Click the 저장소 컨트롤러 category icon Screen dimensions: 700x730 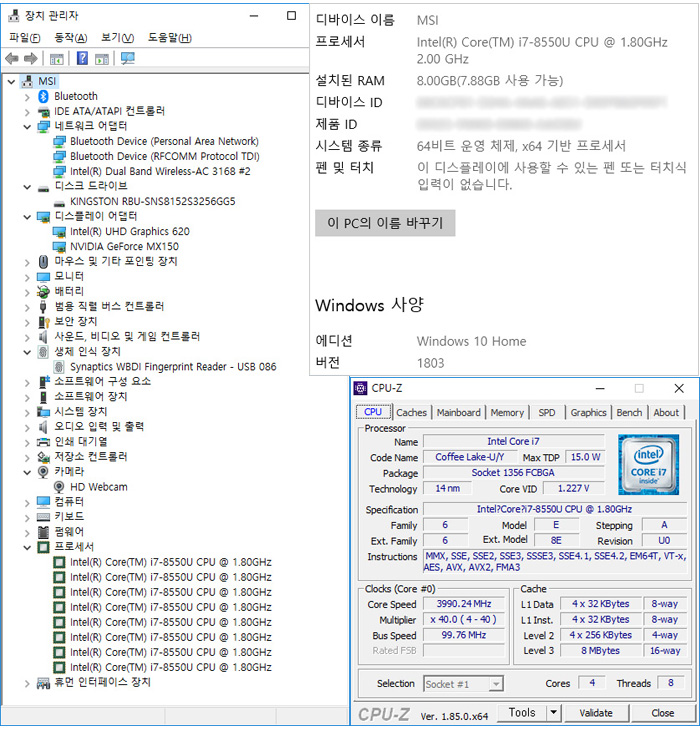pyautogui.click(x=43, y=457)
